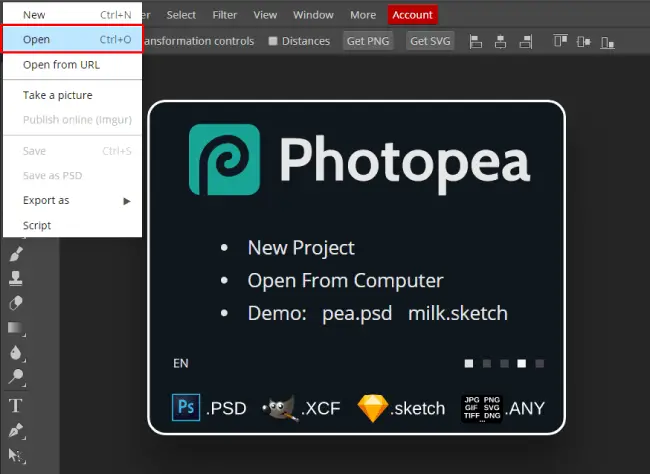650x474 pixels.
Task: Toggle the Distances checkbox
Action: (273, 41)
